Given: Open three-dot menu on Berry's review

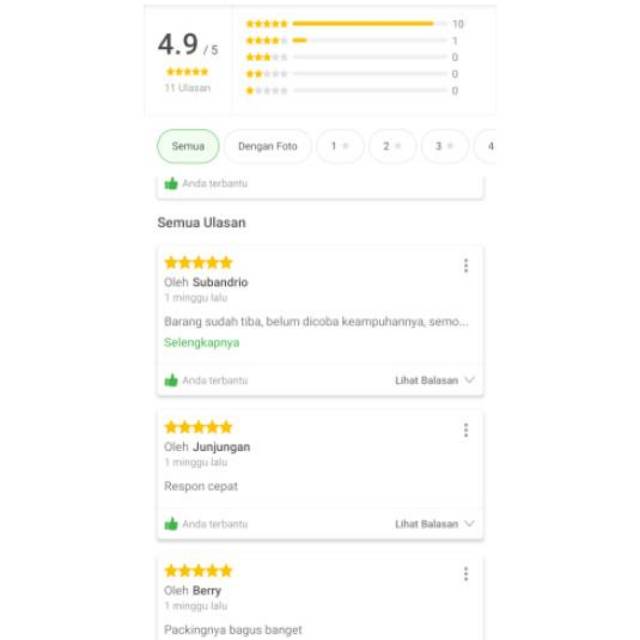Looking at the screenshot, I should tap(466, 574).
